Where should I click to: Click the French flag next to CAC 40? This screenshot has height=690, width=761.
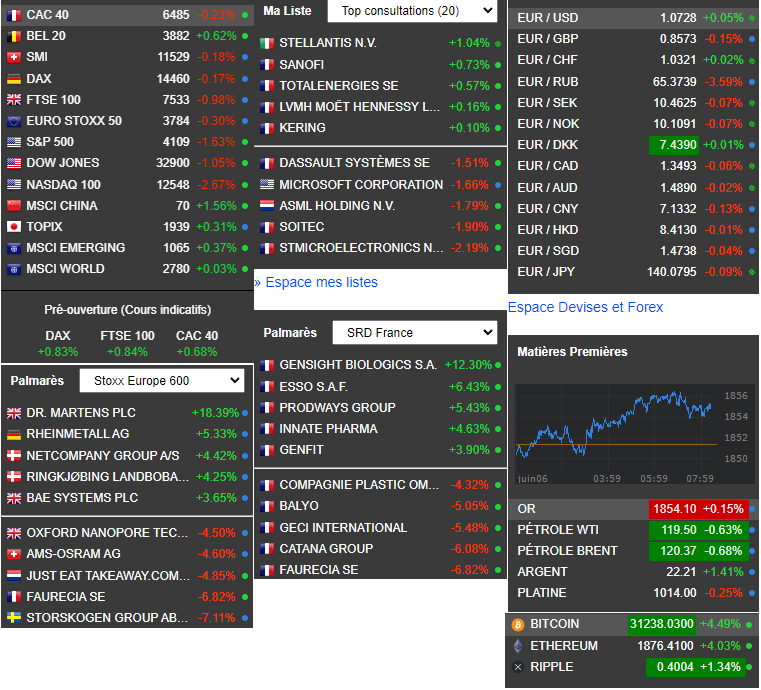click(x=14, y=15)
